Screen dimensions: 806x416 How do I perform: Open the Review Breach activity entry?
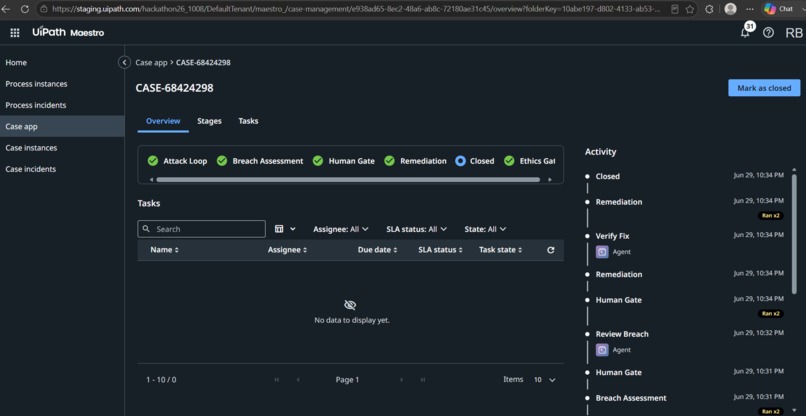622,334
